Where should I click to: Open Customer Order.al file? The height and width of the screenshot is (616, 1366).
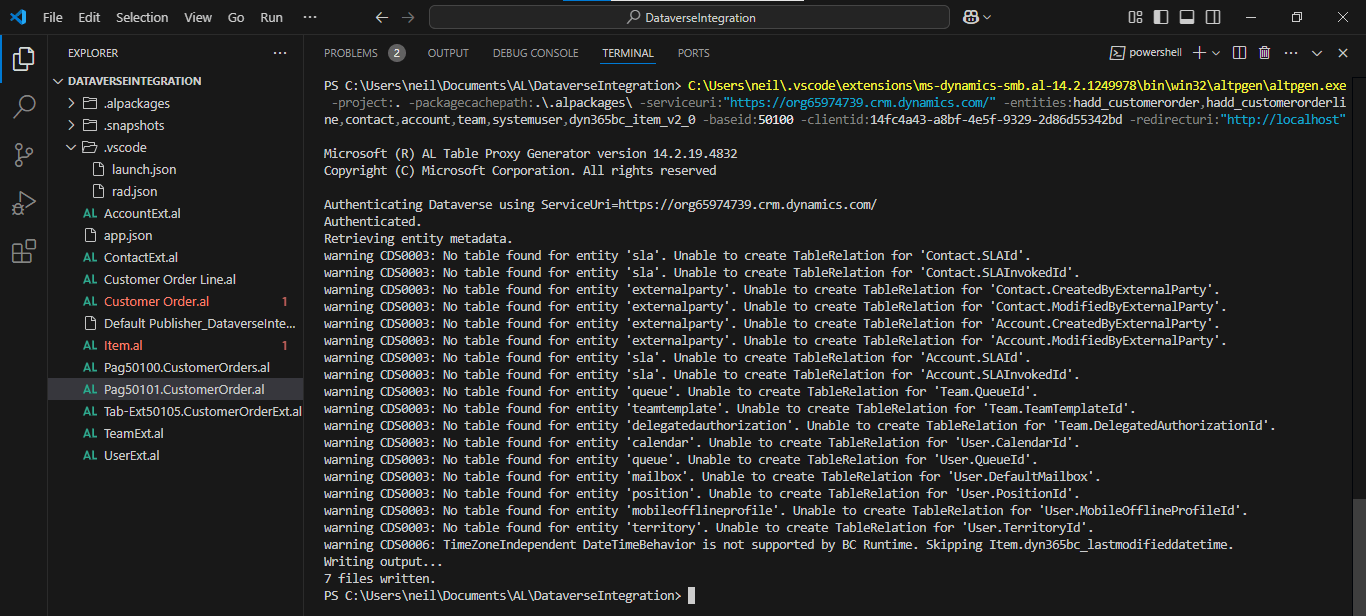[156, 301]
